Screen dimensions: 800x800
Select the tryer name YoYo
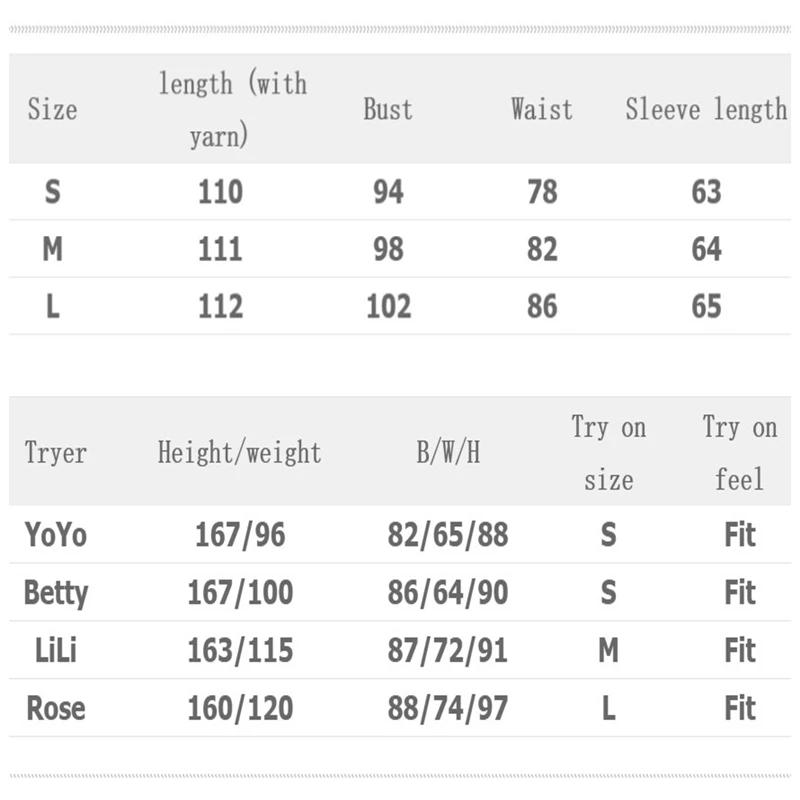coord(56,535)
